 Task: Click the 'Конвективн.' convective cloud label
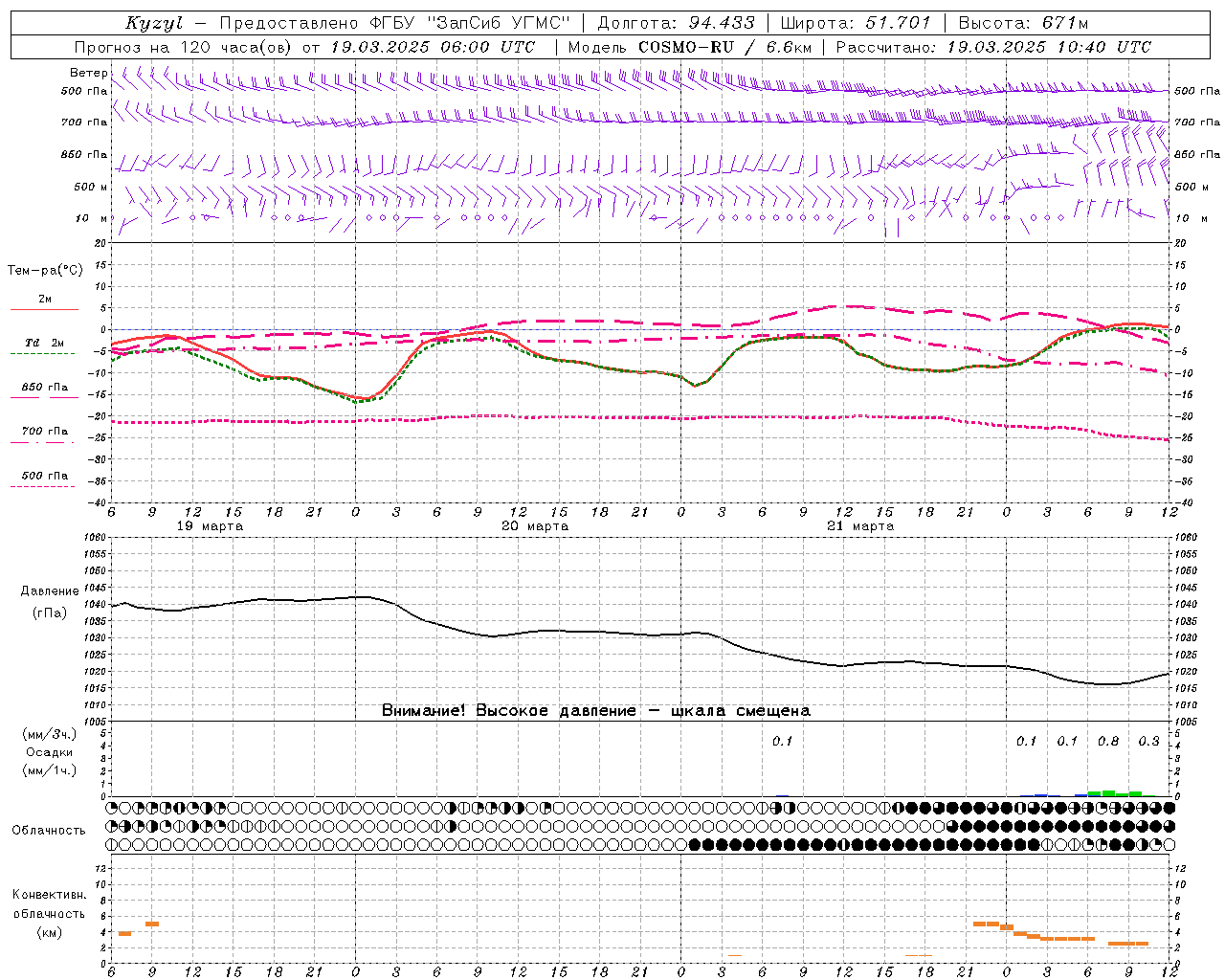[x=49, y=895]
